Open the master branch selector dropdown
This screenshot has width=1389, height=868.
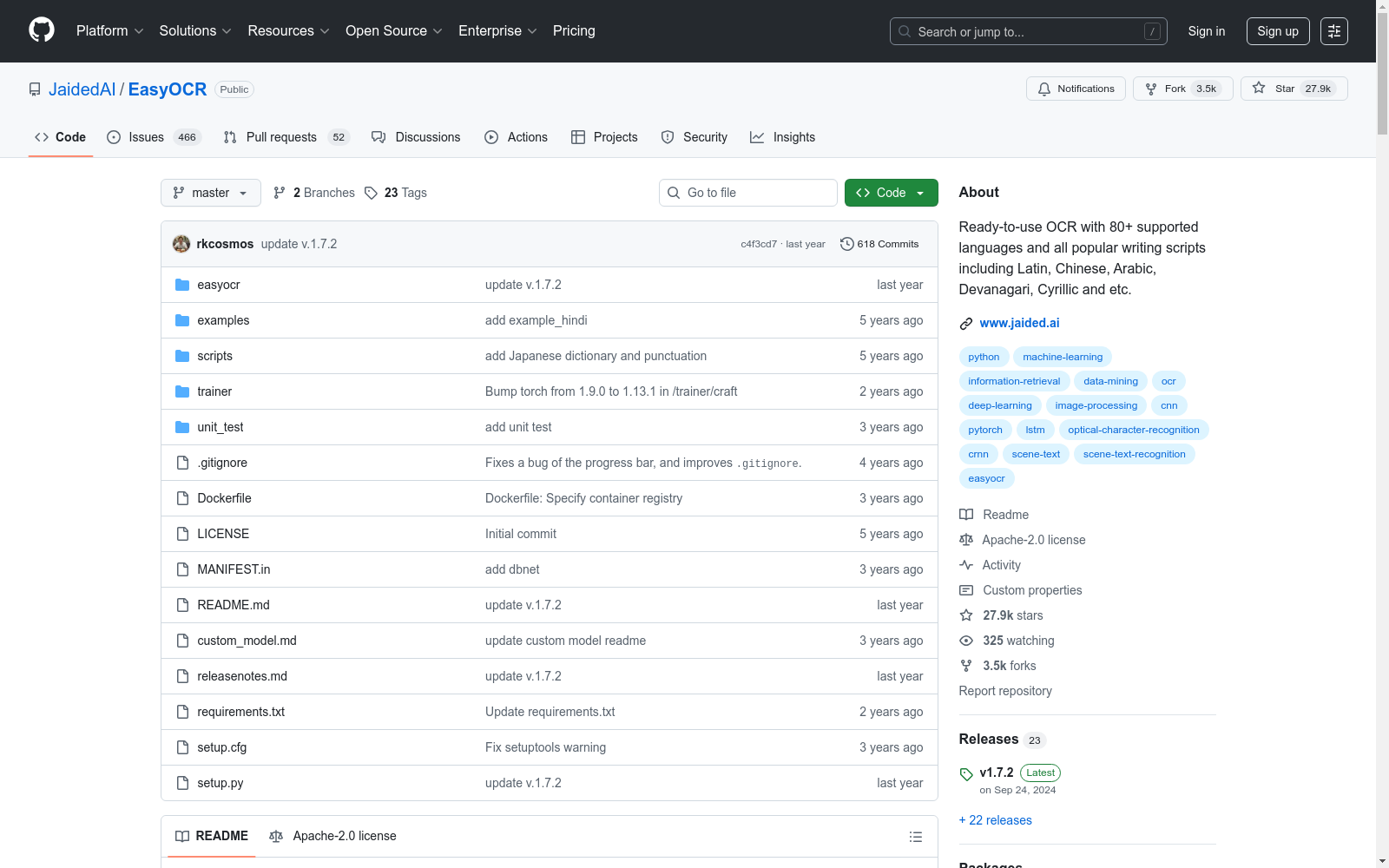(211, 193)
